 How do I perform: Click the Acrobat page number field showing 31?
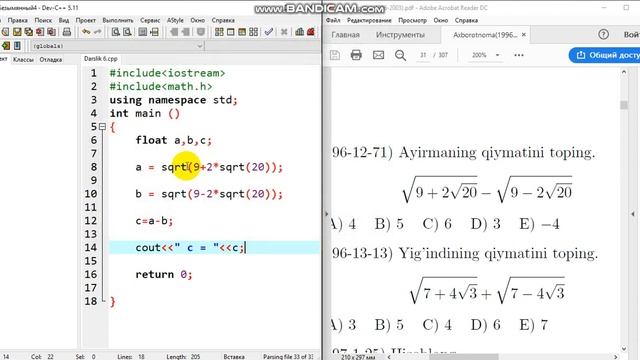pos(423,55)
